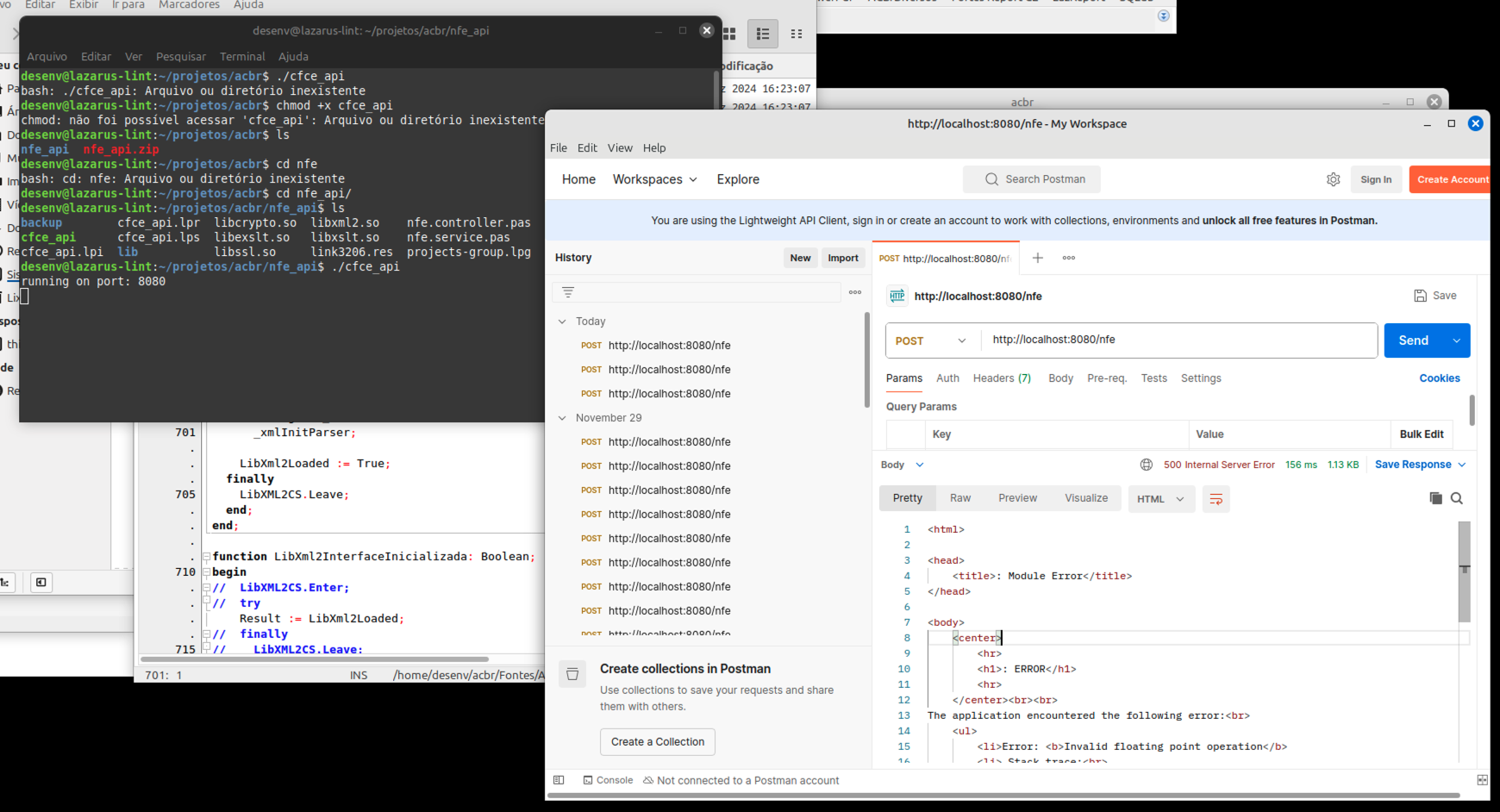Click the network globe icon in response

1147,465
